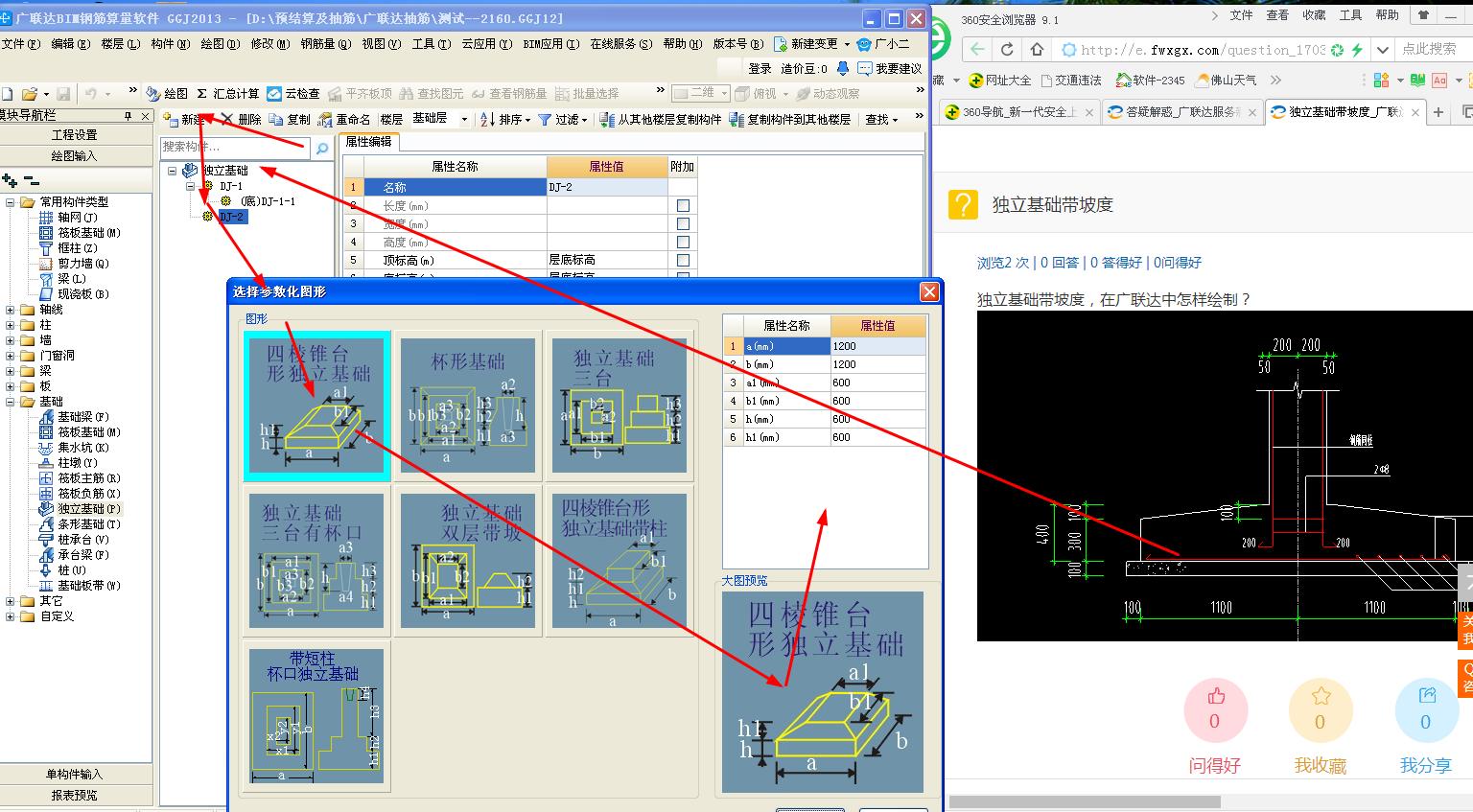Collapse the 常用构件类型 tree node
This screenshot has width=1473, height=812.
11,202
